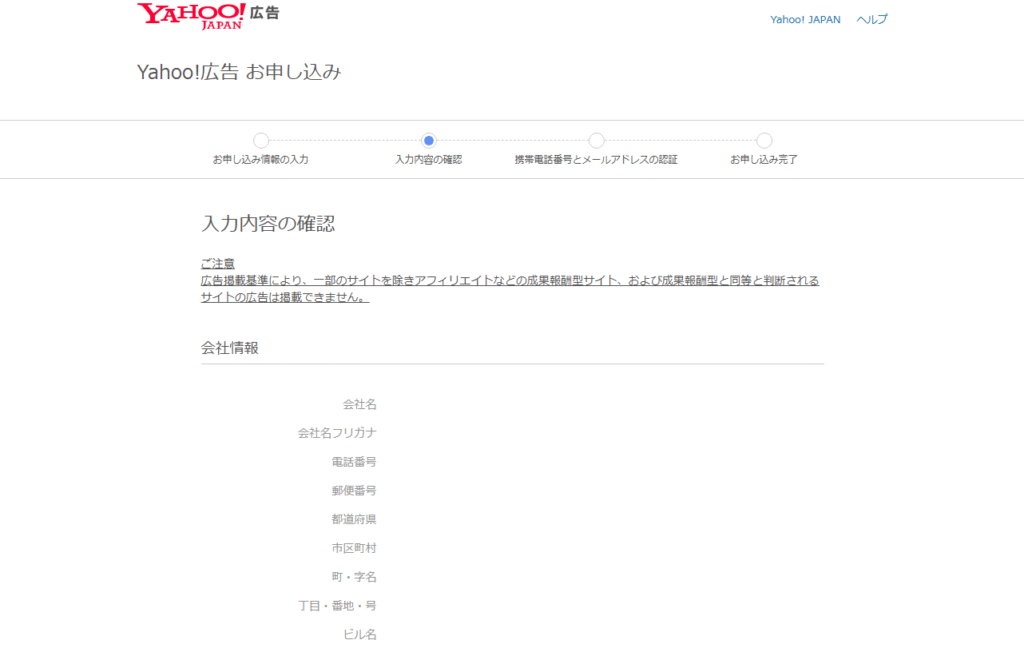
Task: Select the お申し込み情報の入力 step circle
Action: [262, 141]
